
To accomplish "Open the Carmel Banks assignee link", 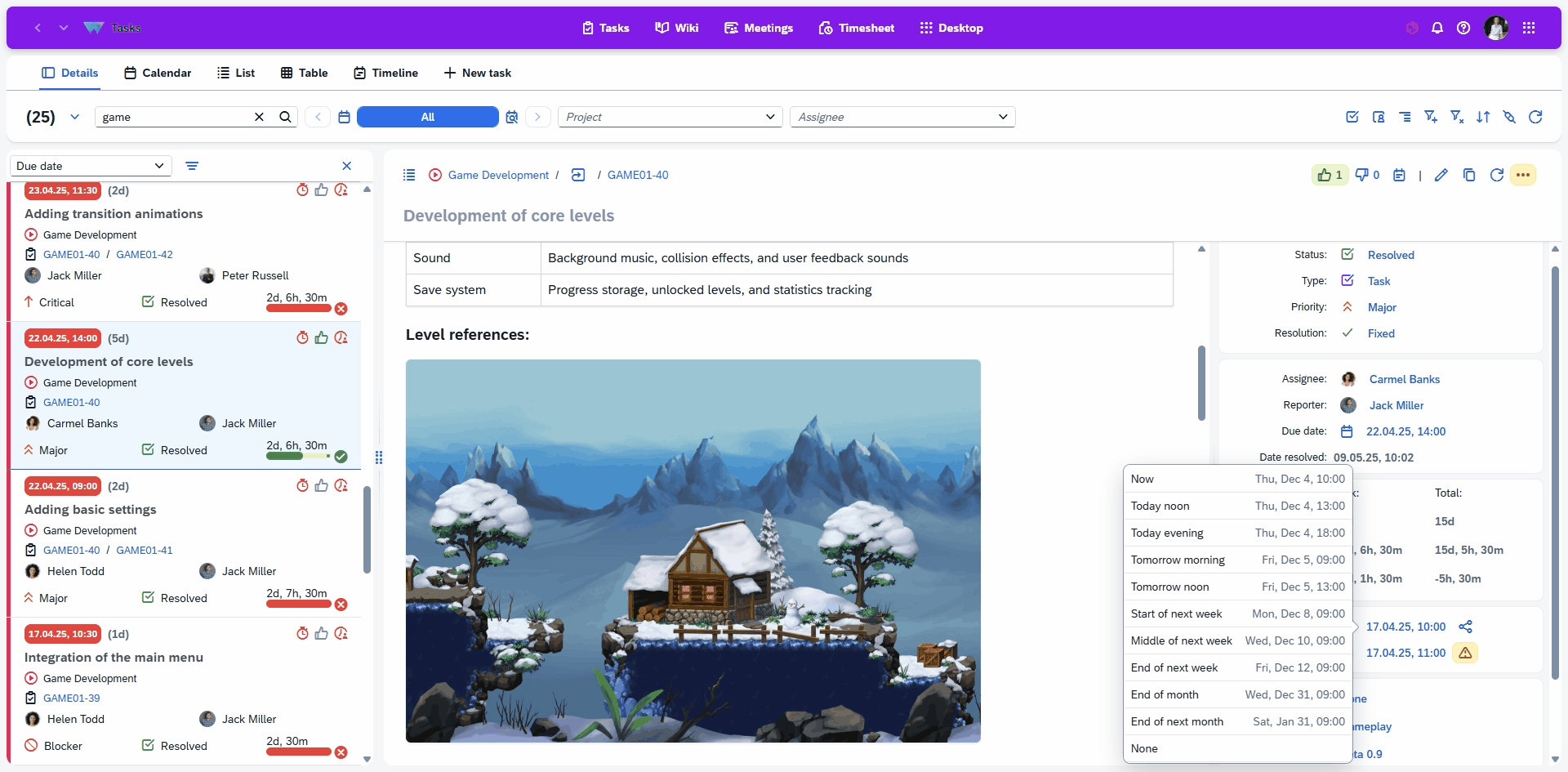I will click(x=1404, y=379).
